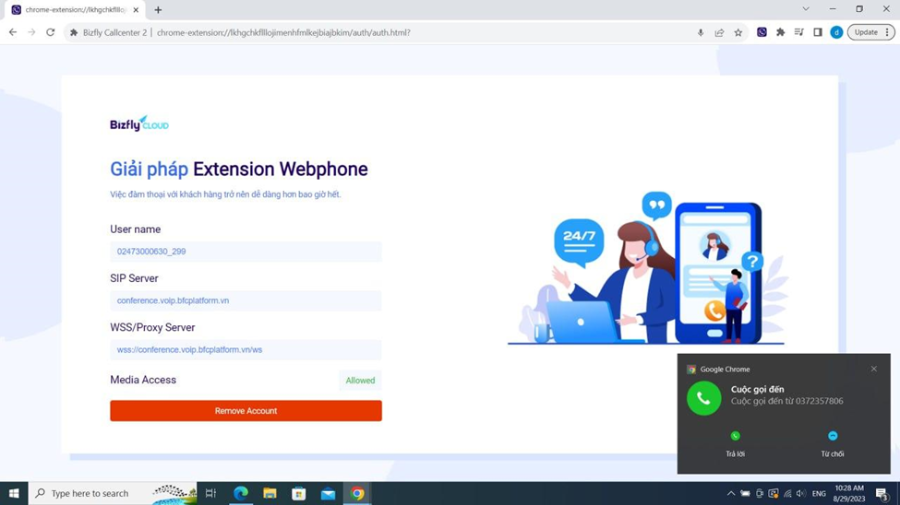This screenshot has height=505, width=900.
Task: Select the chrome-extension tab
Action: 75,10
